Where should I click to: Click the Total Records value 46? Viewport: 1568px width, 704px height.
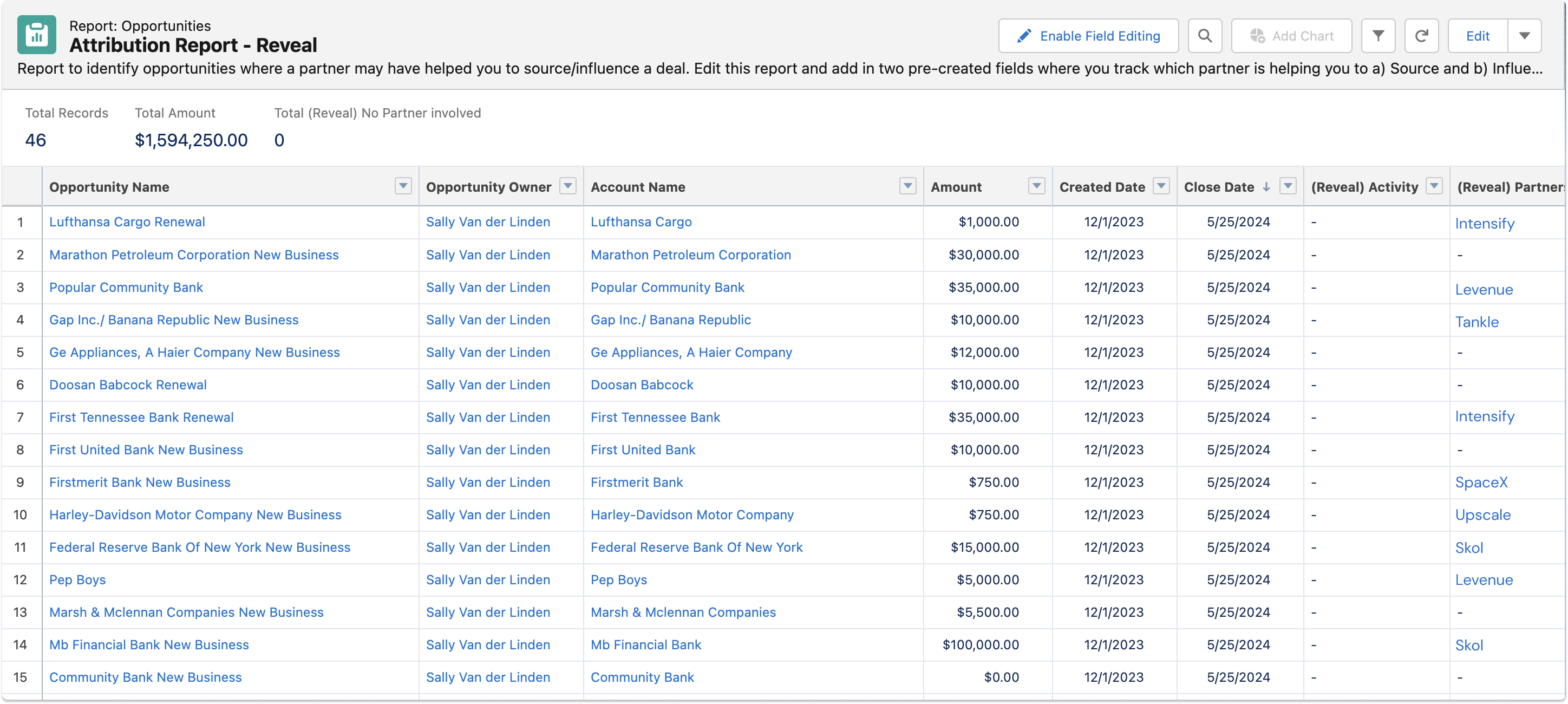[x=35, y=140]
